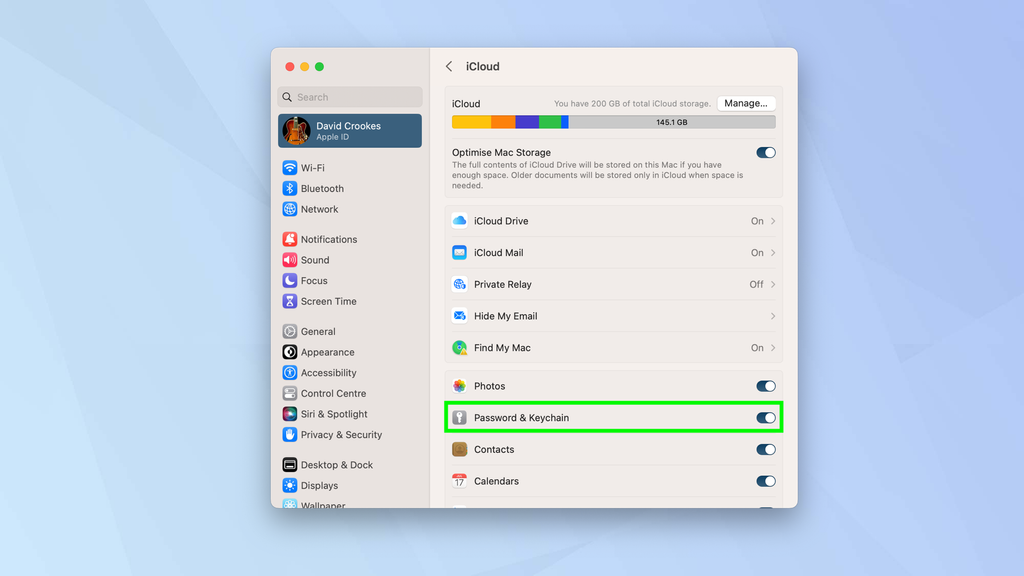The height and width of the screenshot is (576, 1024).
Task: Turn off Password & Keychain
Action: (x=766, y=417)
